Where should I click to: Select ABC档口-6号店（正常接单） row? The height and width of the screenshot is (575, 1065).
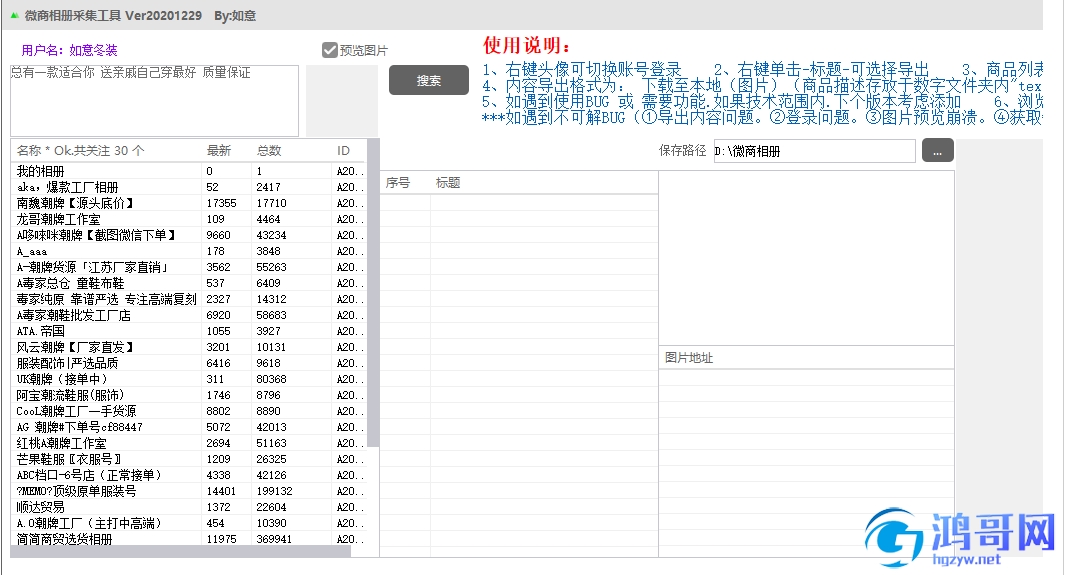tap(189, 475)
